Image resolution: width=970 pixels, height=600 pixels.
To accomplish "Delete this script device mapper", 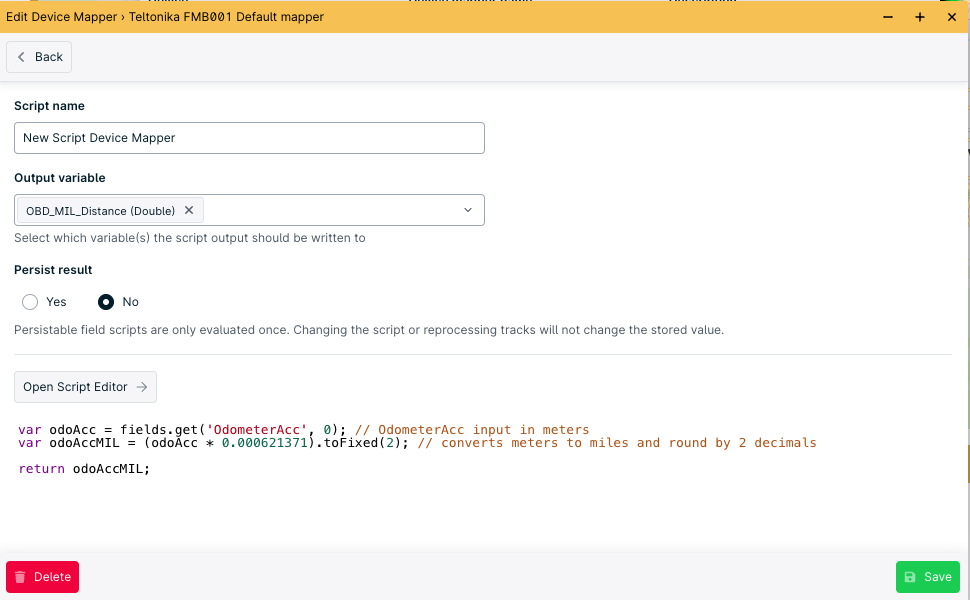I will pos(43,576).
